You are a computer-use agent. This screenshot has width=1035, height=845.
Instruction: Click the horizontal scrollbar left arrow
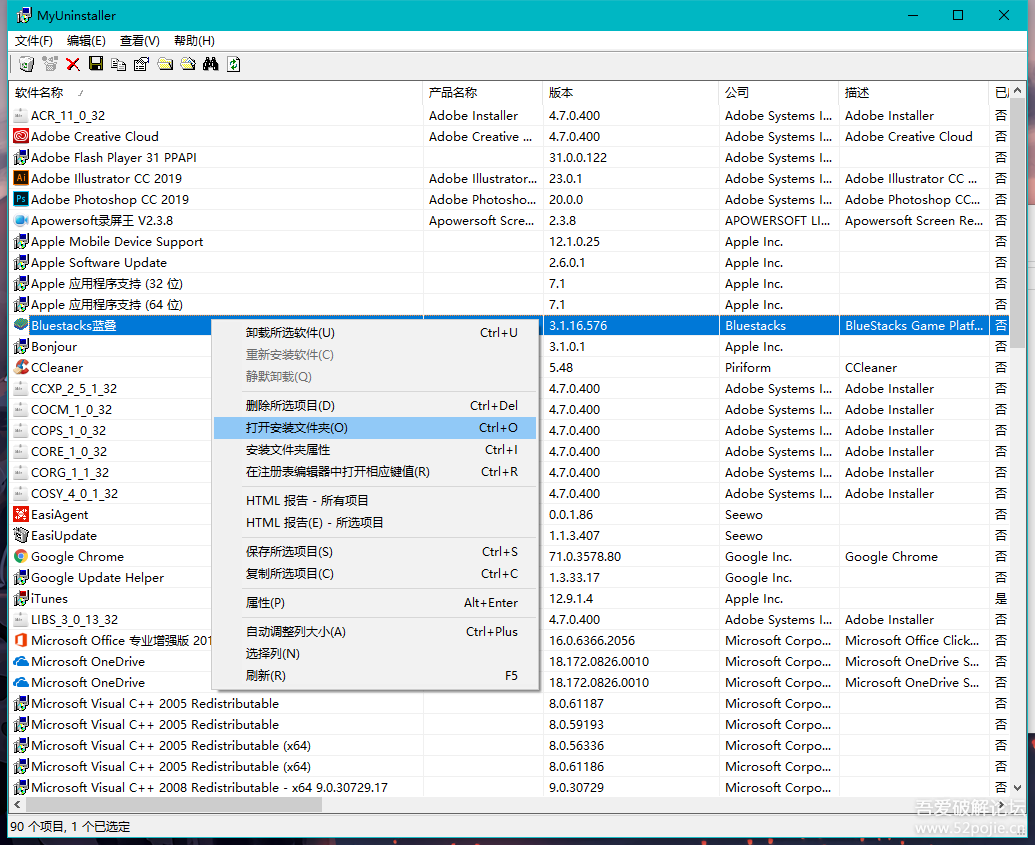(17, 805)
